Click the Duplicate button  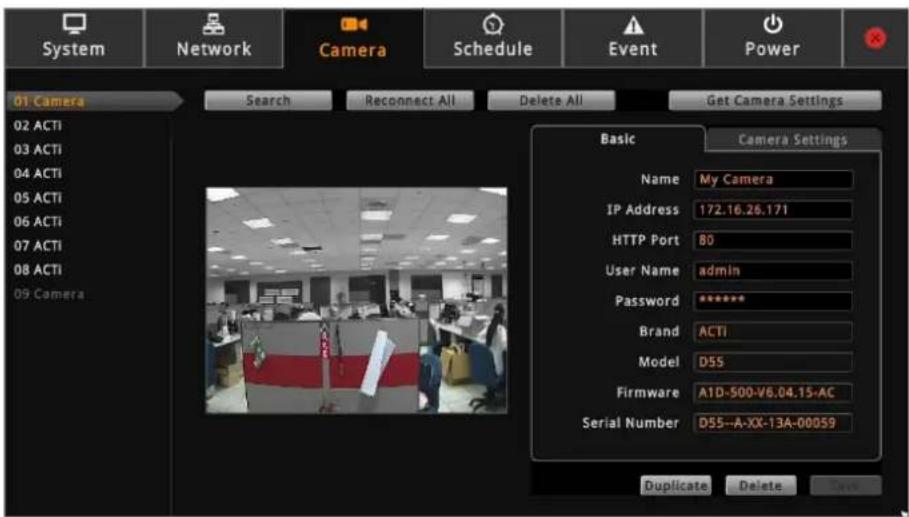pos(675,486)
